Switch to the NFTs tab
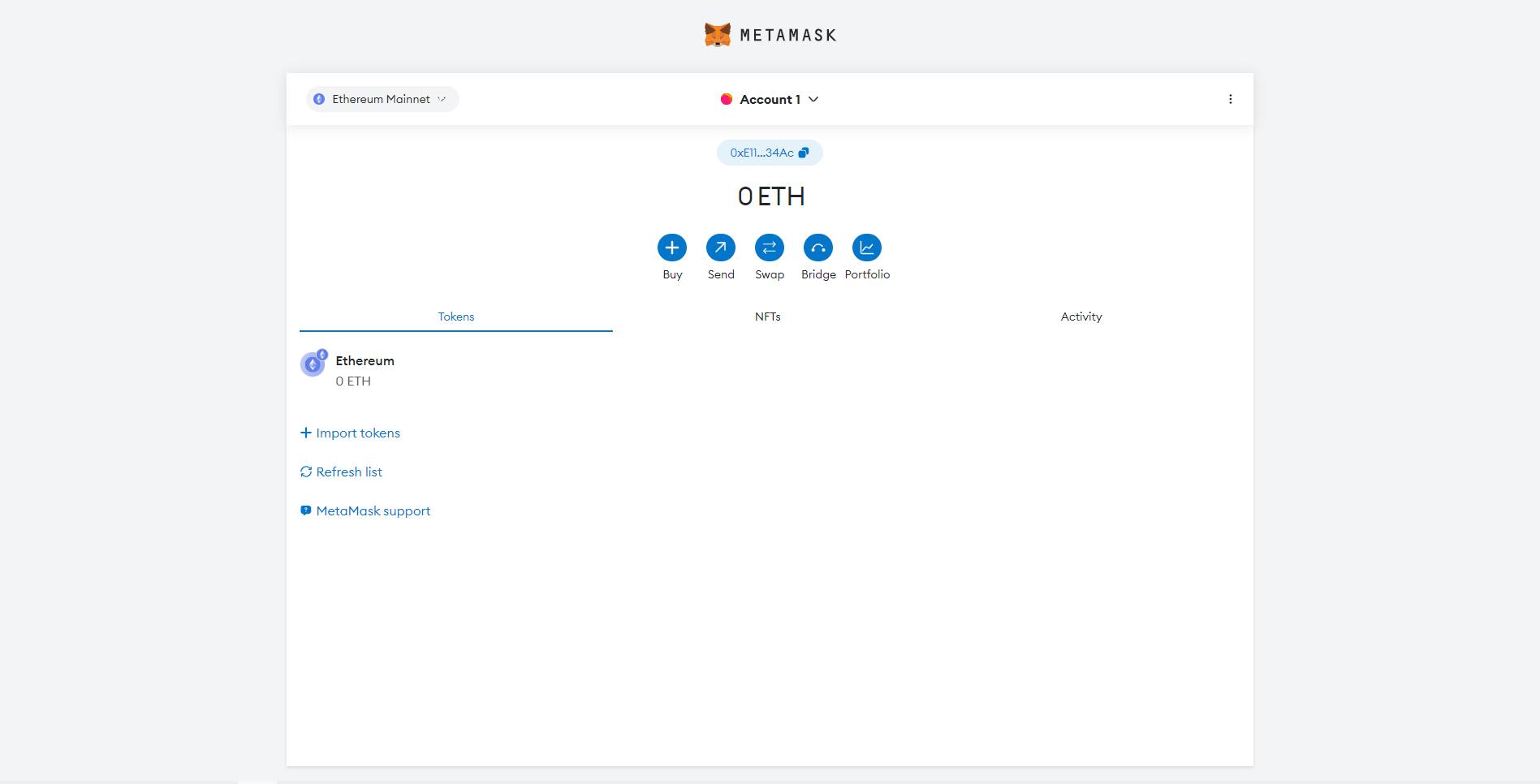Viewport: 1540px width, 784px height. click(x=768, y=317)
